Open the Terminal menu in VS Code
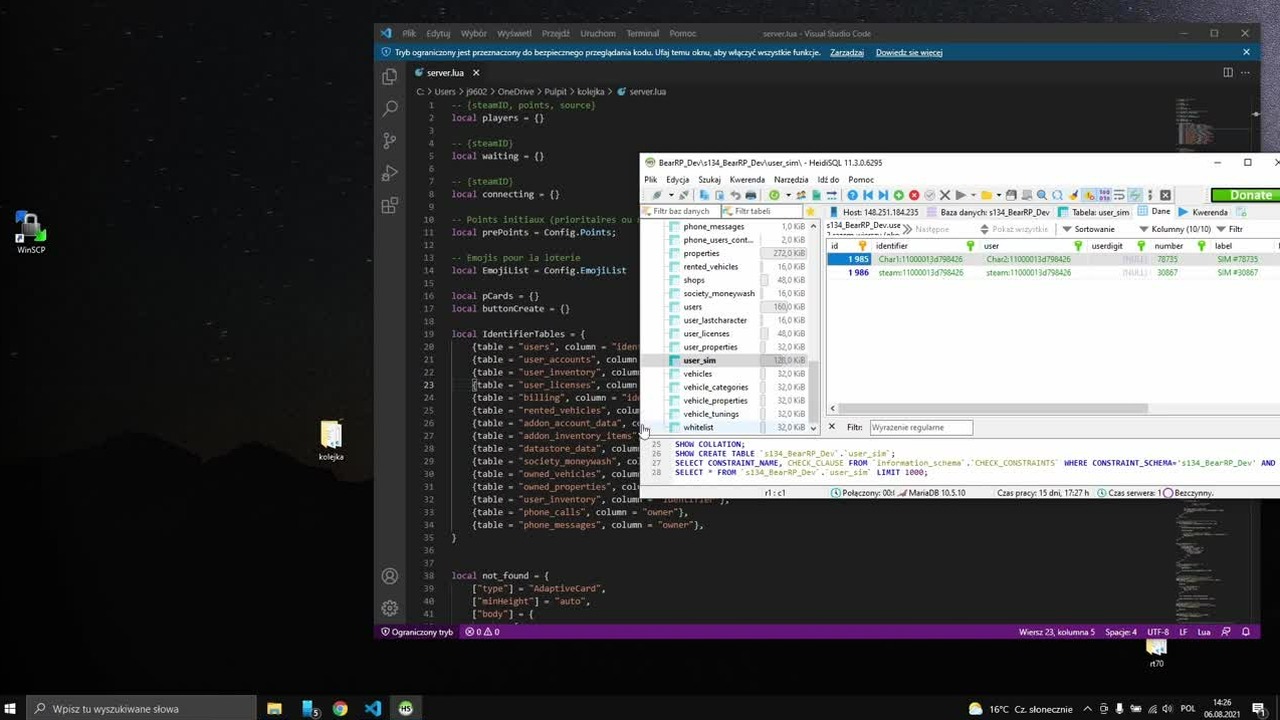The width and height of the screenshot is (1280, 720). coord(643,33)
